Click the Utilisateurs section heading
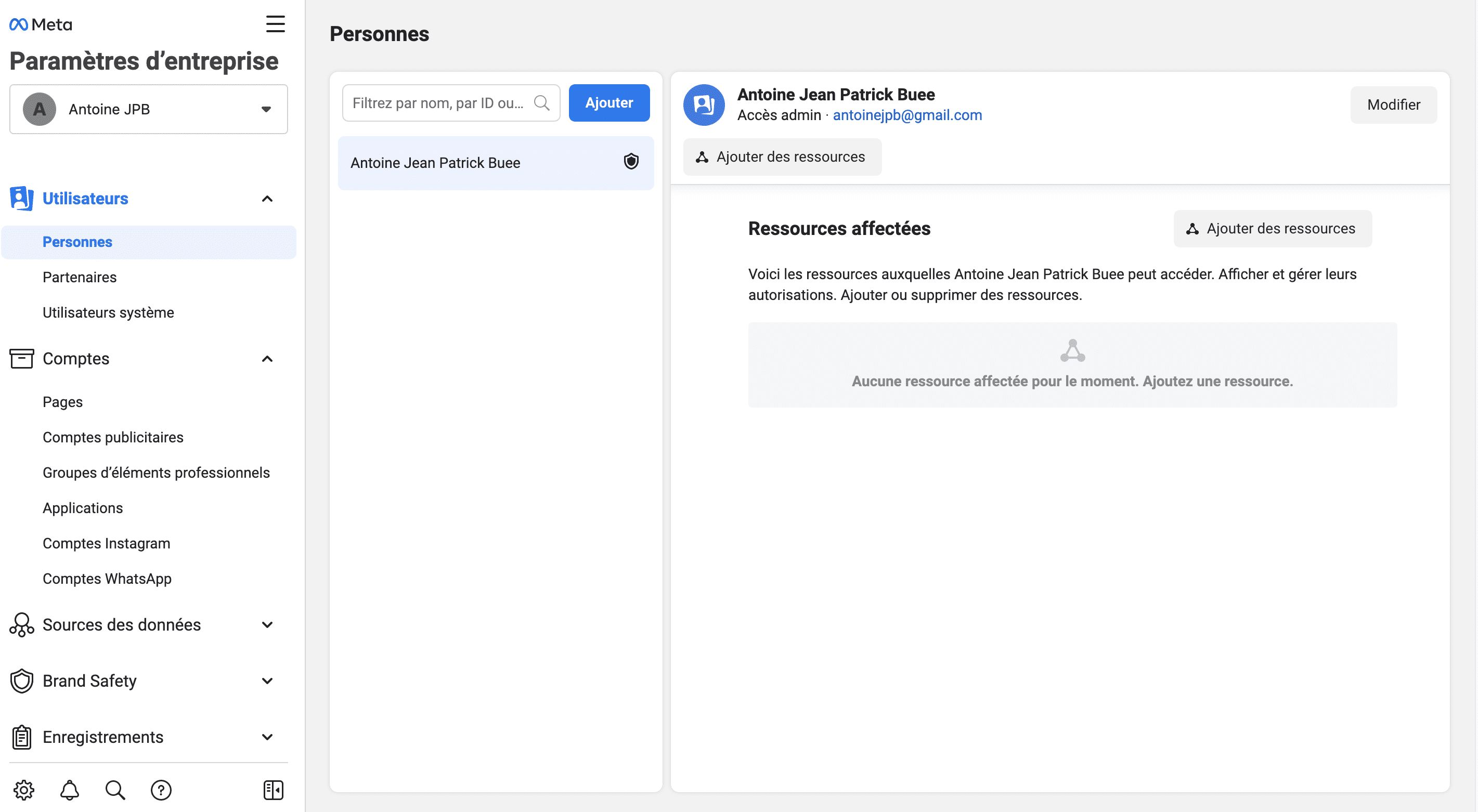 coord(85,199)
